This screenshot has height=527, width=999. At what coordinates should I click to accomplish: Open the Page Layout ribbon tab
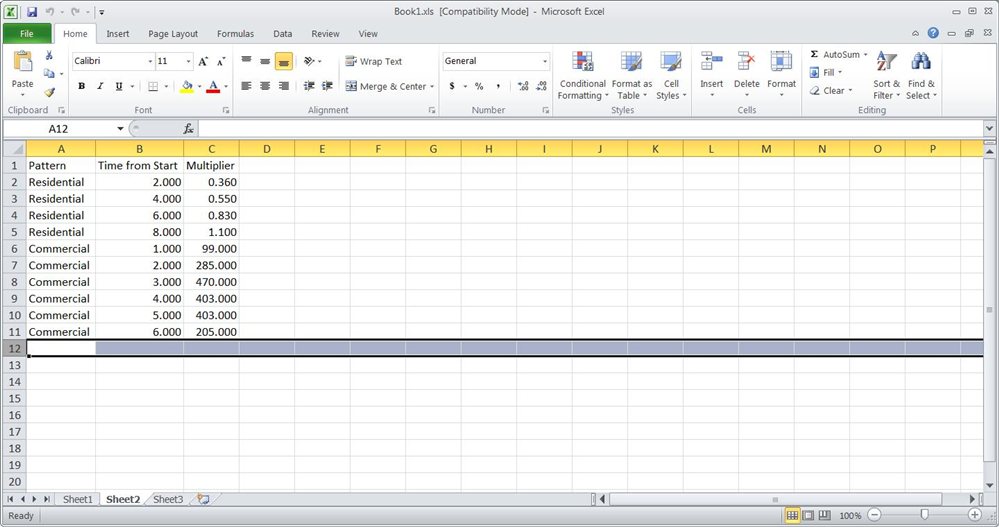coord(173,34)
